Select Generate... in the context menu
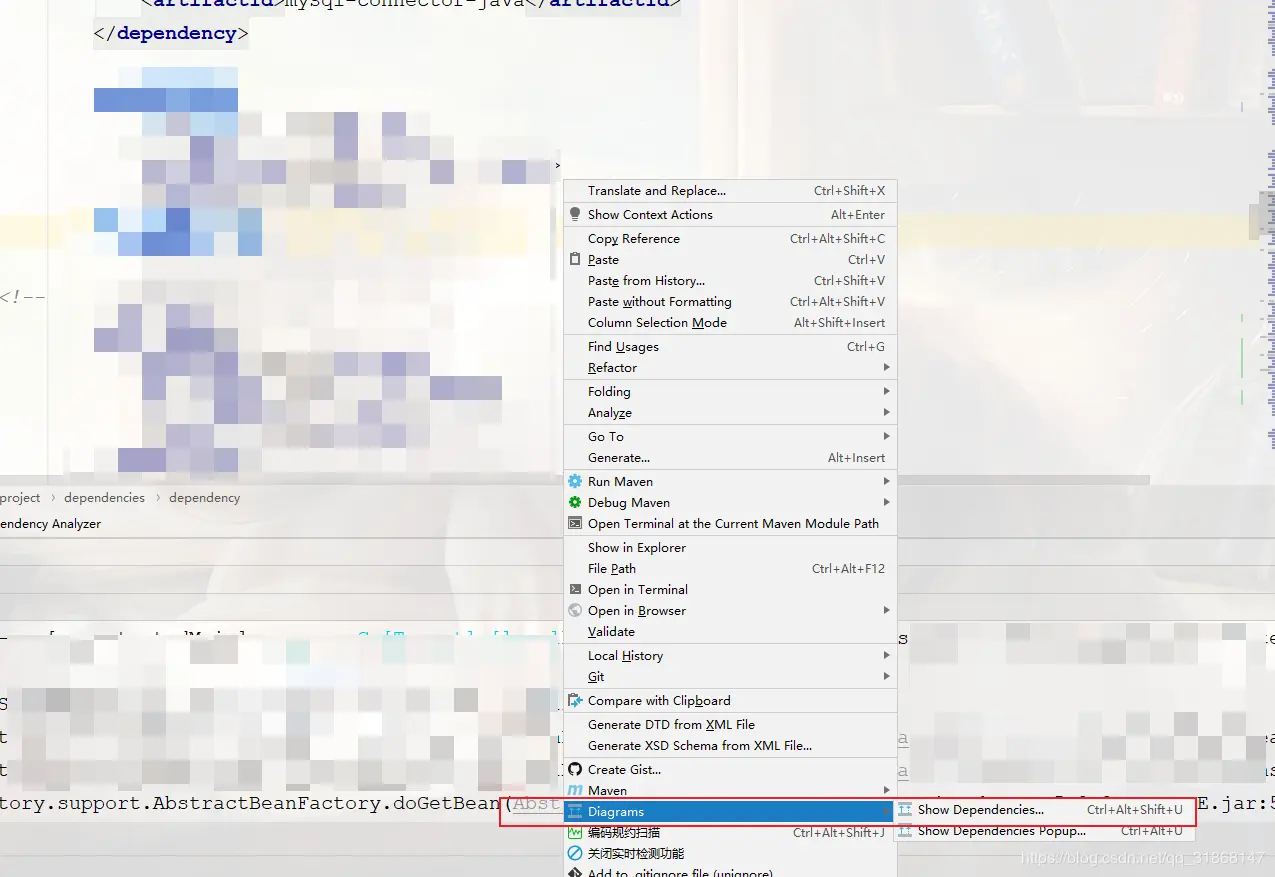This screenshot has height=877, width=1275. (730, 457)
